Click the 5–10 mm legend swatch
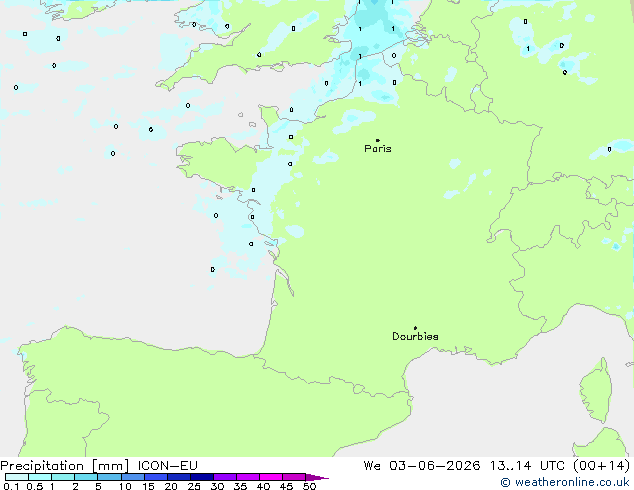 [x=109, y=477]
